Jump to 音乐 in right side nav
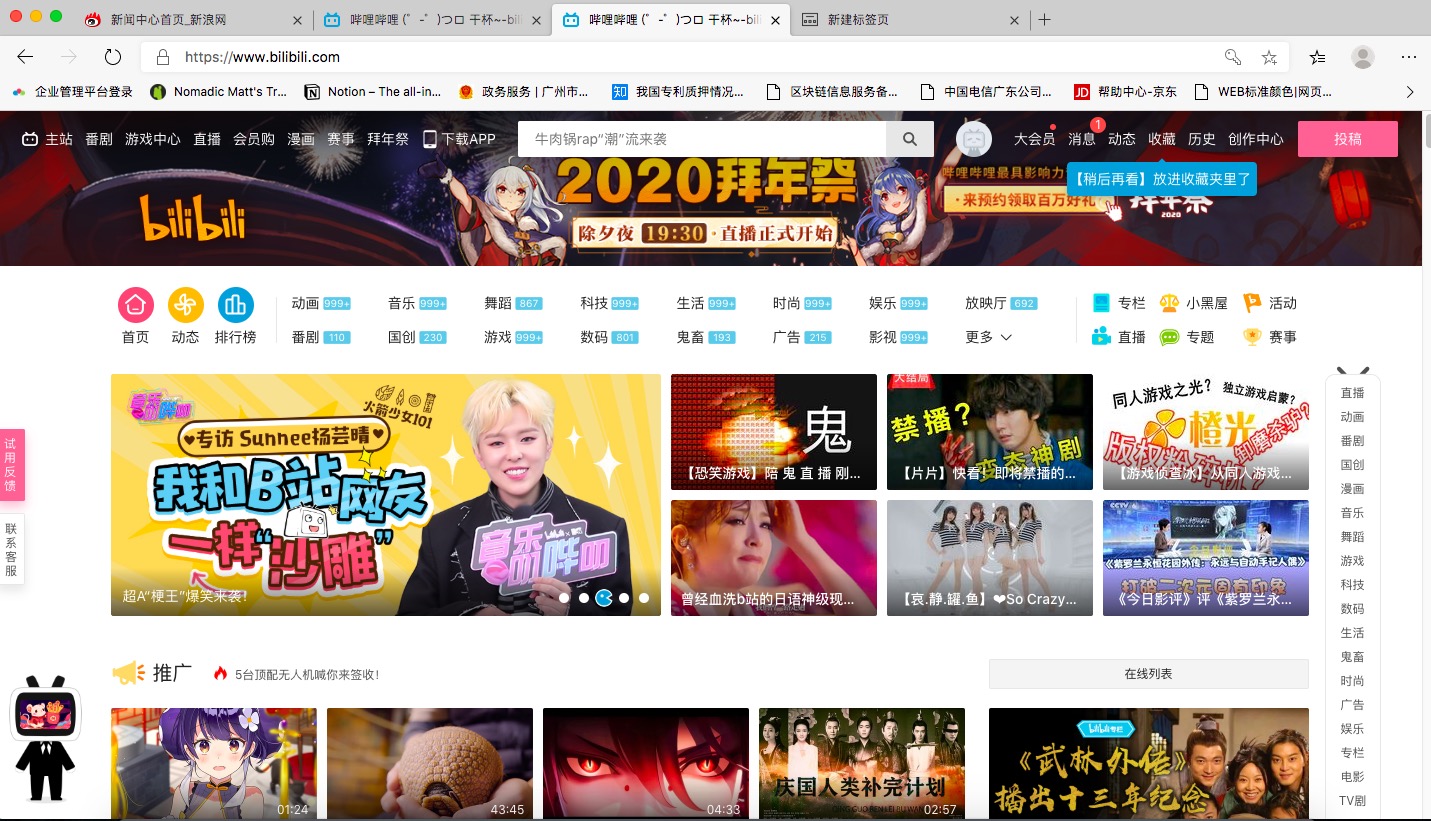Screen dimensions: 1431x821 1352,513
